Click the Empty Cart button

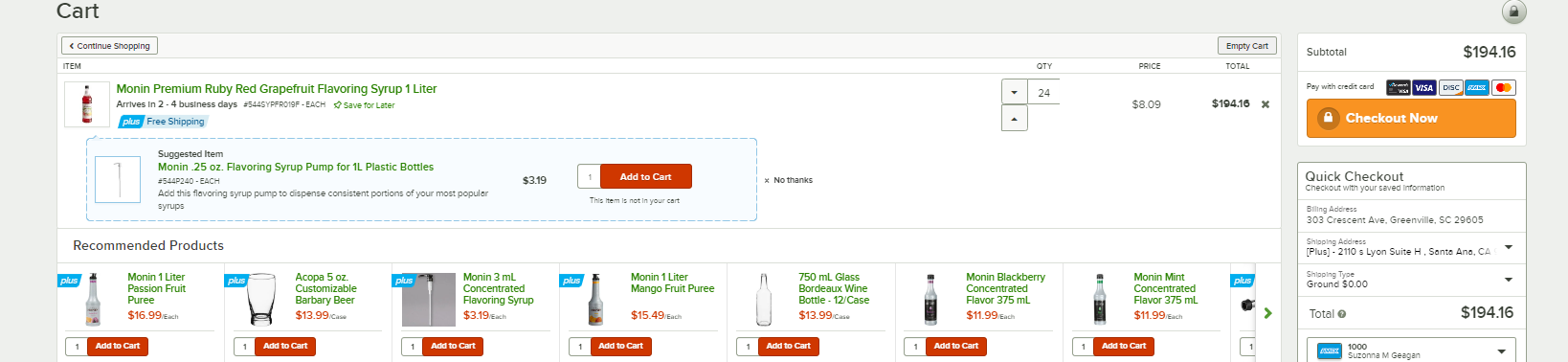tap(1246, 46)
